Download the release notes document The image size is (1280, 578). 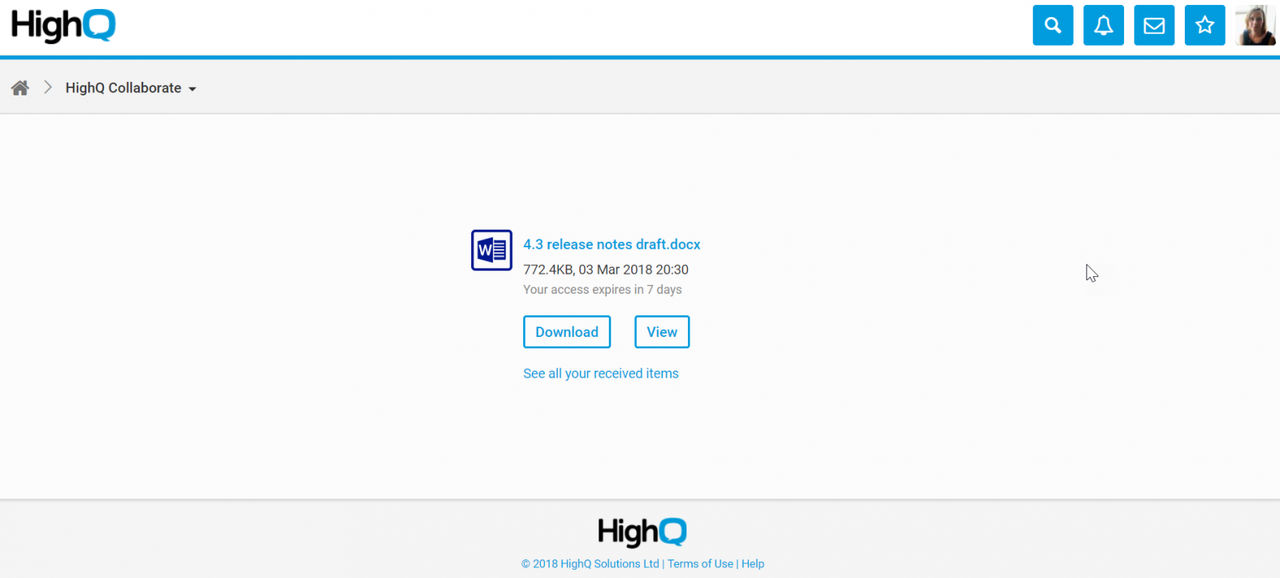coord(567,332)
